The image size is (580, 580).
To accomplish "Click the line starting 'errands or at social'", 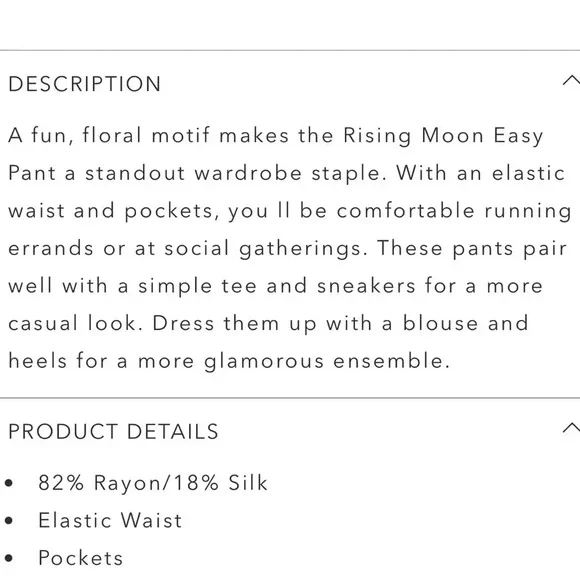I will click(x=288, y=249).
